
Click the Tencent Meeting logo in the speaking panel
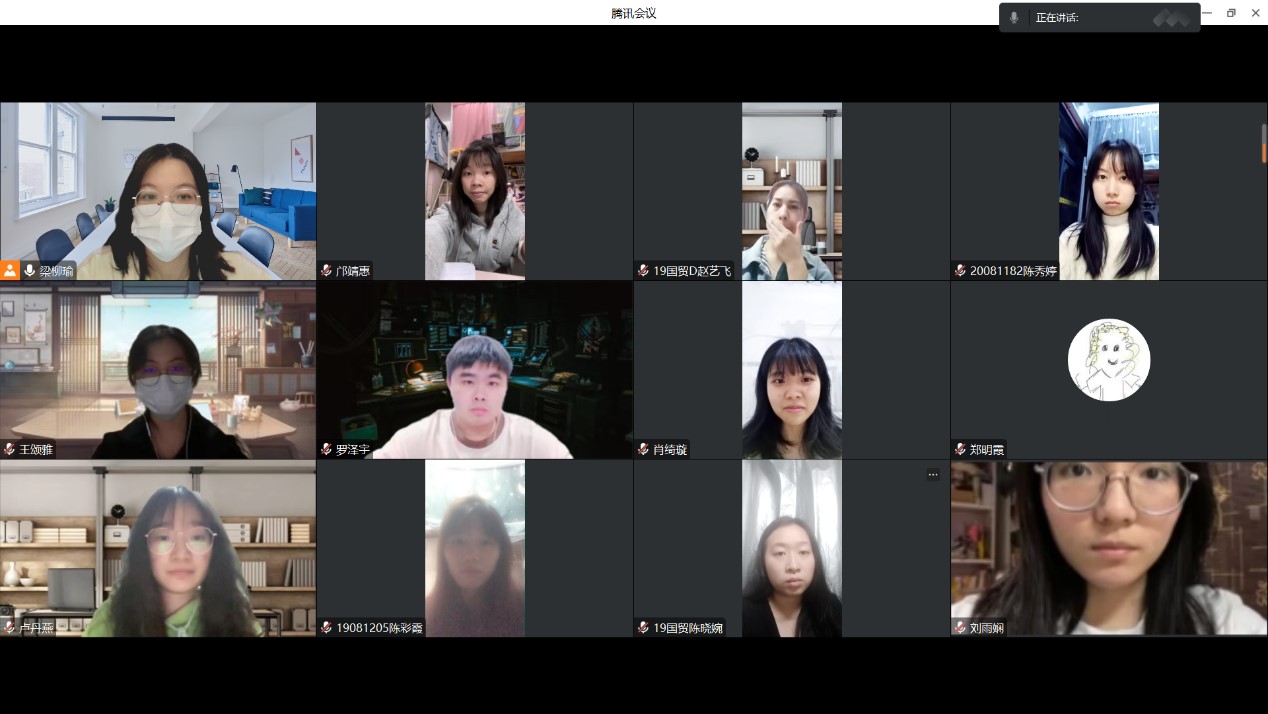pyautogui.click(x=1170, y=16)
